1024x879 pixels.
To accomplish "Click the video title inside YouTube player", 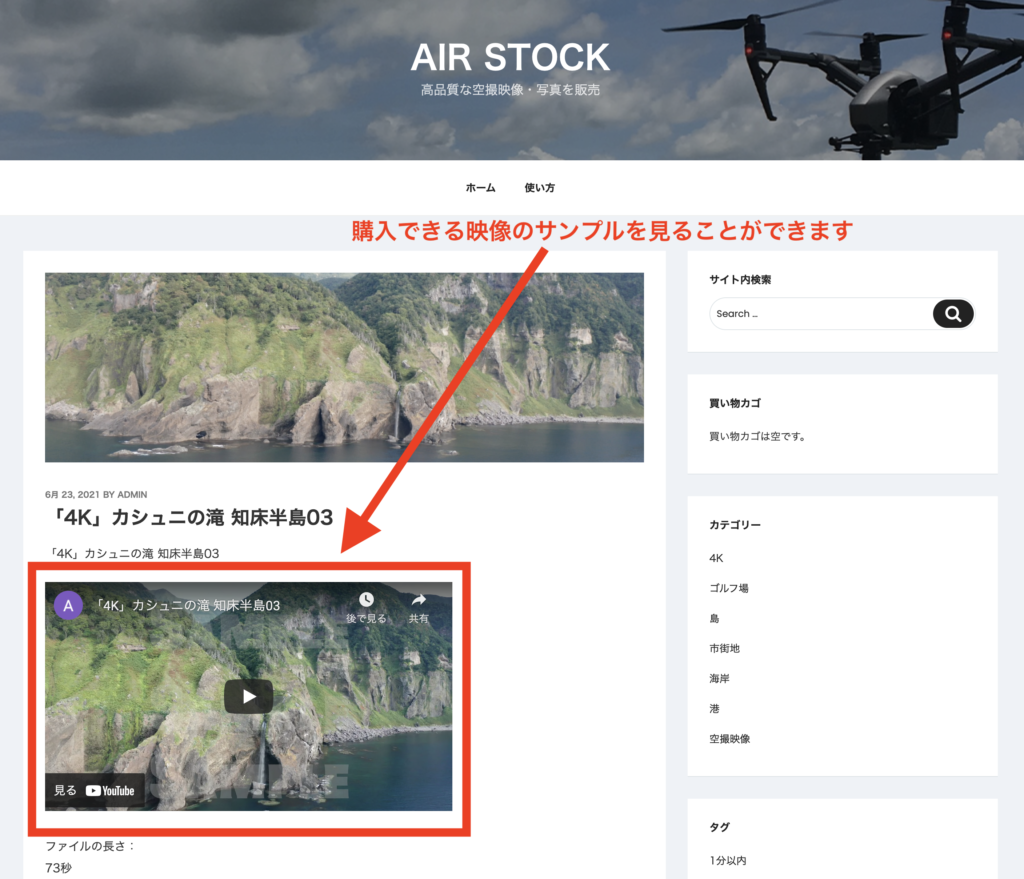I will (187, 606).
